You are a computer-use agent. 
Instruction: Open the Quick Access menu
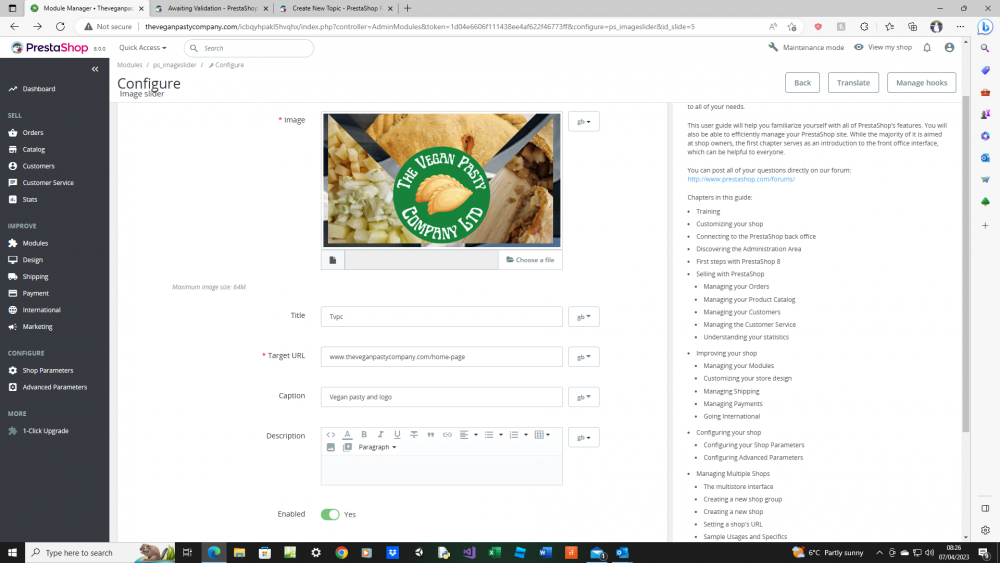pos(142,48)
